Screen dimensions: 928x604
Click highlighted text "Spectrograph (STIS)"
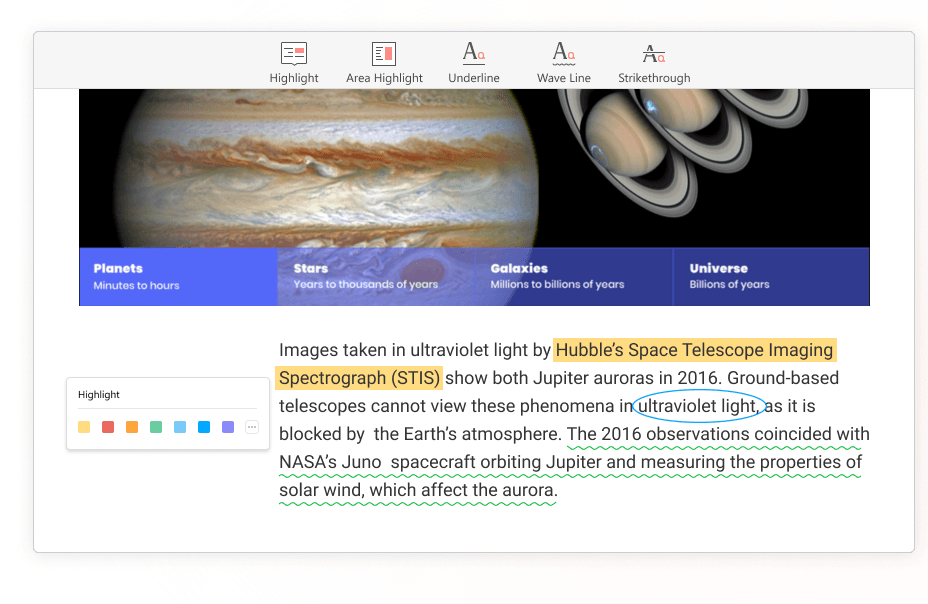[x=359, y=378]
